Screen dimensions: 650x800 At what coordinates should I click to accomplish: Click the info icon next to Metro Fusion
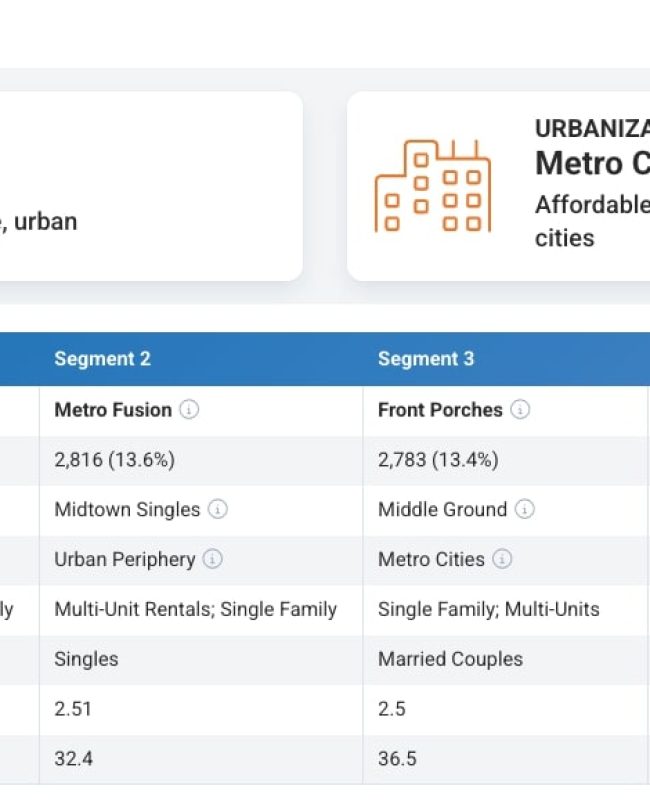click(x=190, y=410)
